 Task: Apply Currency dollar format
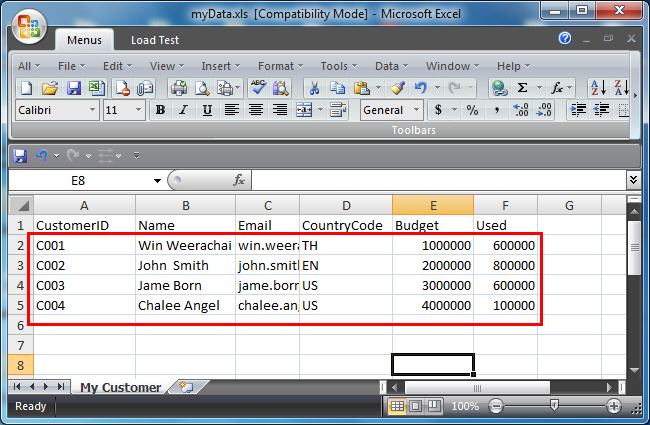[x=438, y=110]
